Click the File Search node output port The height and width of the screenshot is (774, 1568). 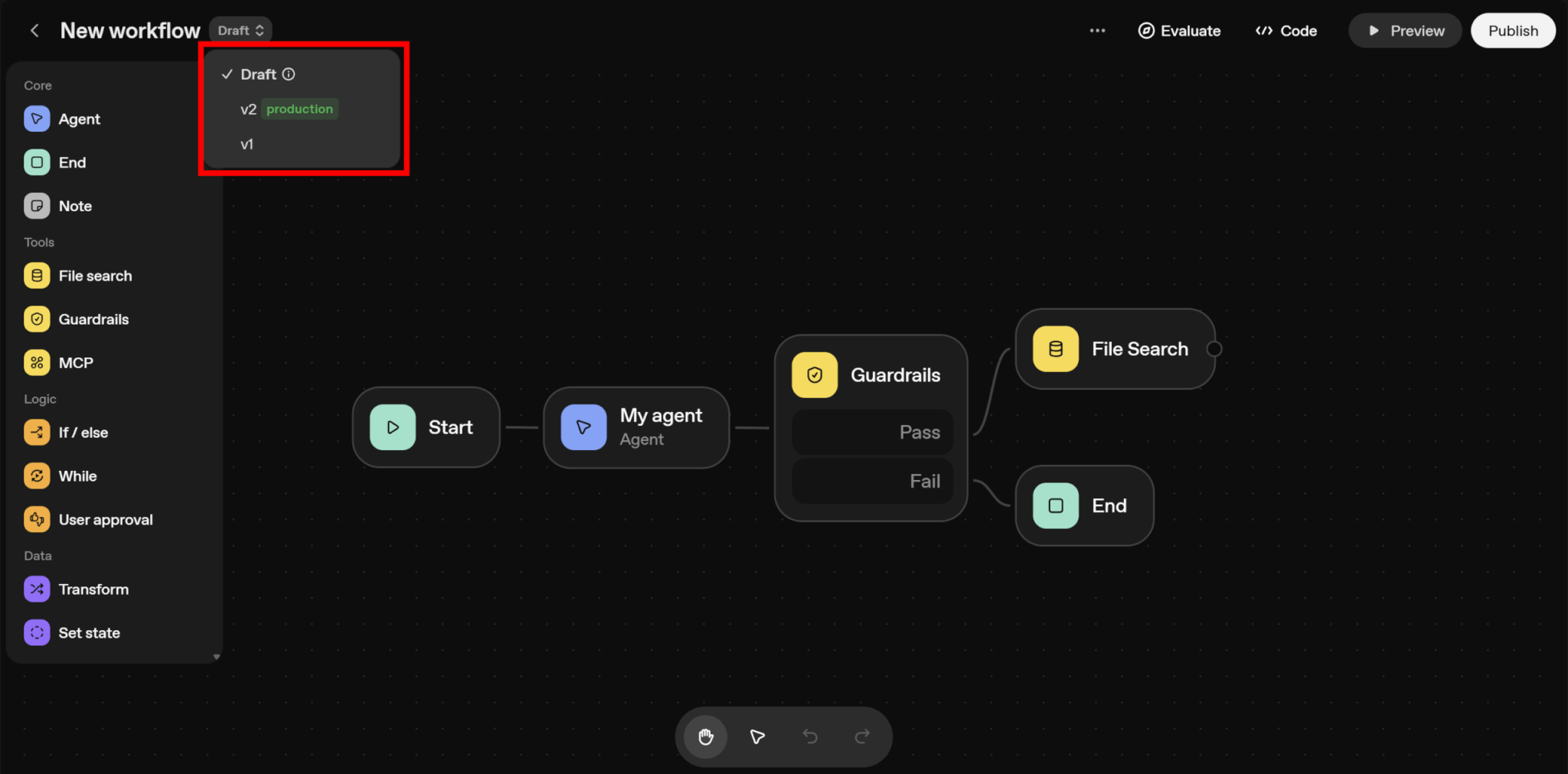1214,349
